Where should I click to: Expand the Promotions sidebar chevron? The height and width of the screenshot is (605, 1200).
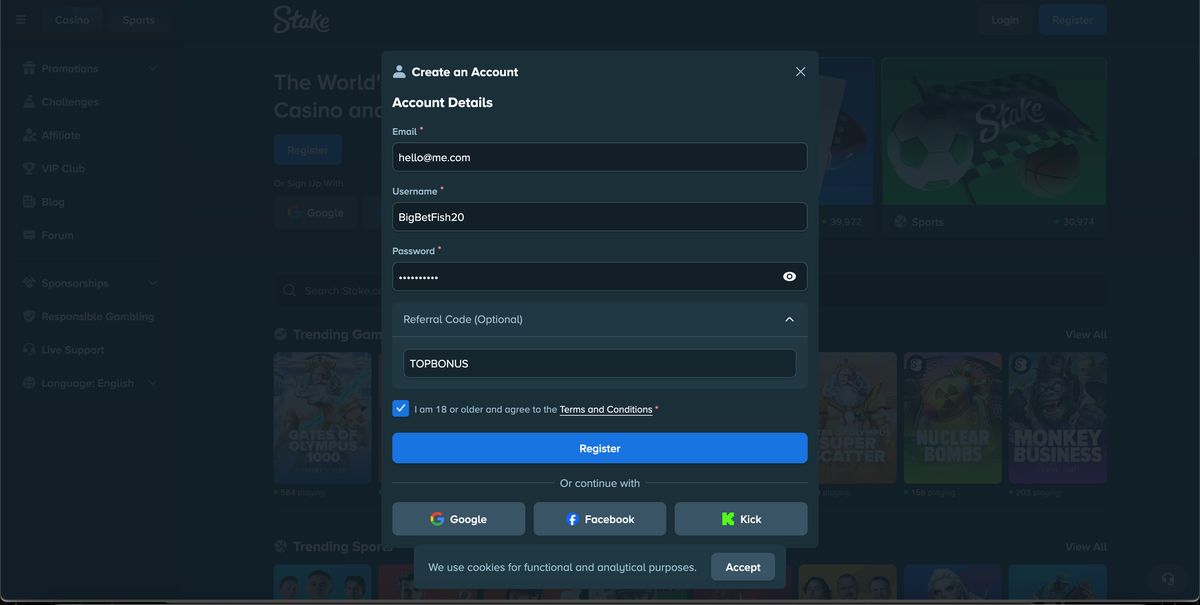[153, 69]
